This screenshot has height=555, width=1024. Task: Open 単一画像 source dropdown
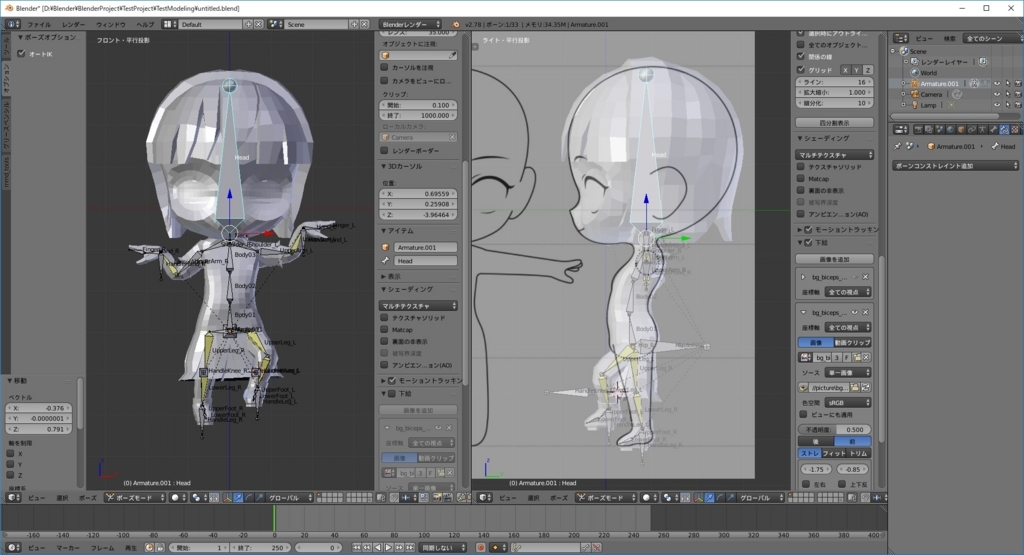point(848,372)
